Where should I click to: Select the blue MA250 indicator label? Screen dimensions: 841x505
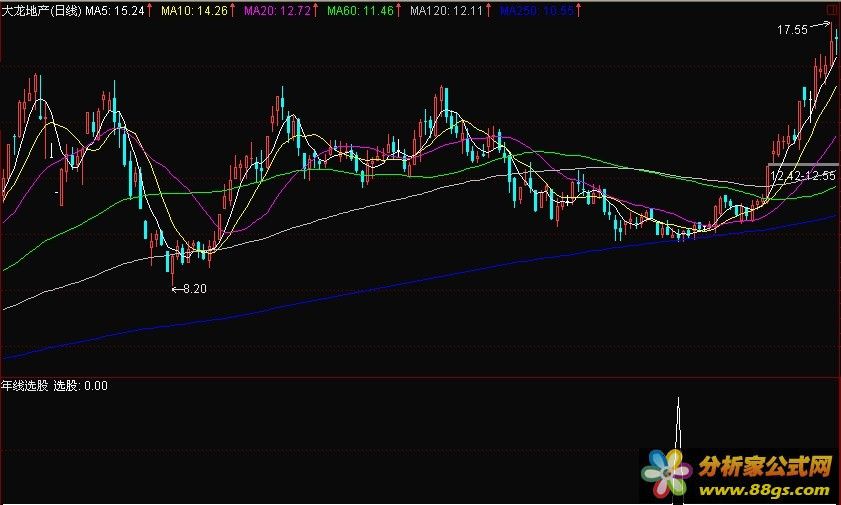click(537, 11)
